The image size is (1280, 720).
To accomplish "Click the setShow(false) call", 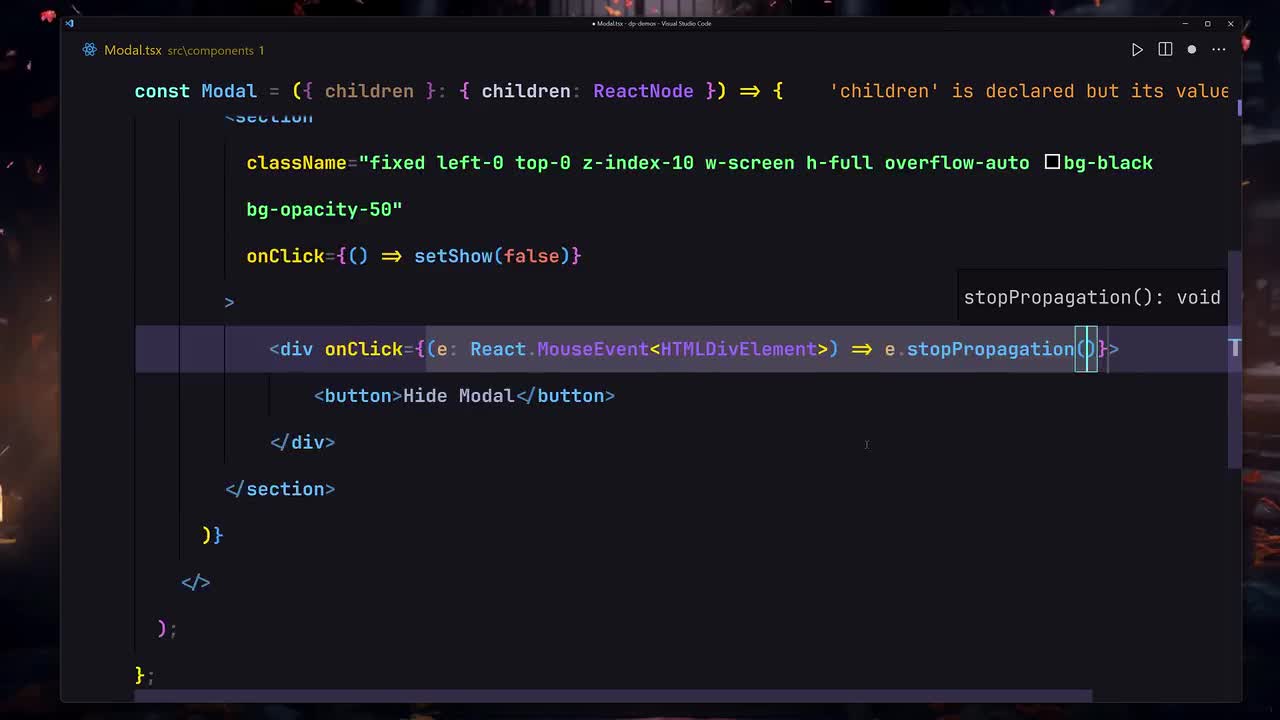I will 492,256.
